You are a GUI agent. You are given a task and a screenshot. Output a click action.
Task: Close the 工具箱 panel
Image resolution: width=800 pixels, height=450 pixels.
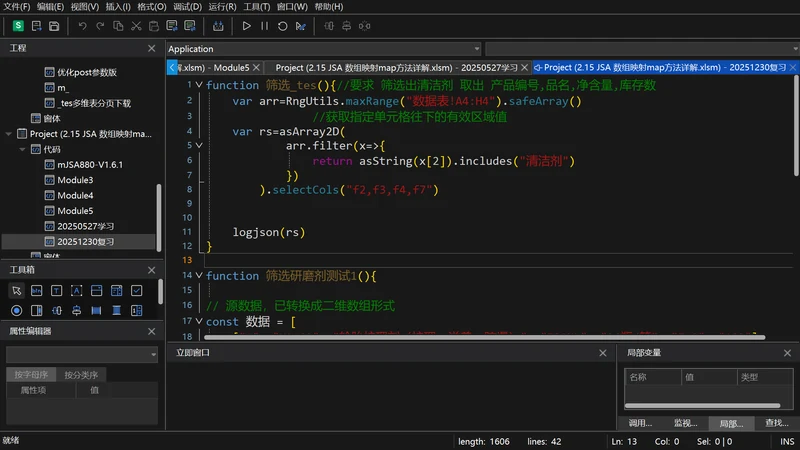click(x=152, y=270)
